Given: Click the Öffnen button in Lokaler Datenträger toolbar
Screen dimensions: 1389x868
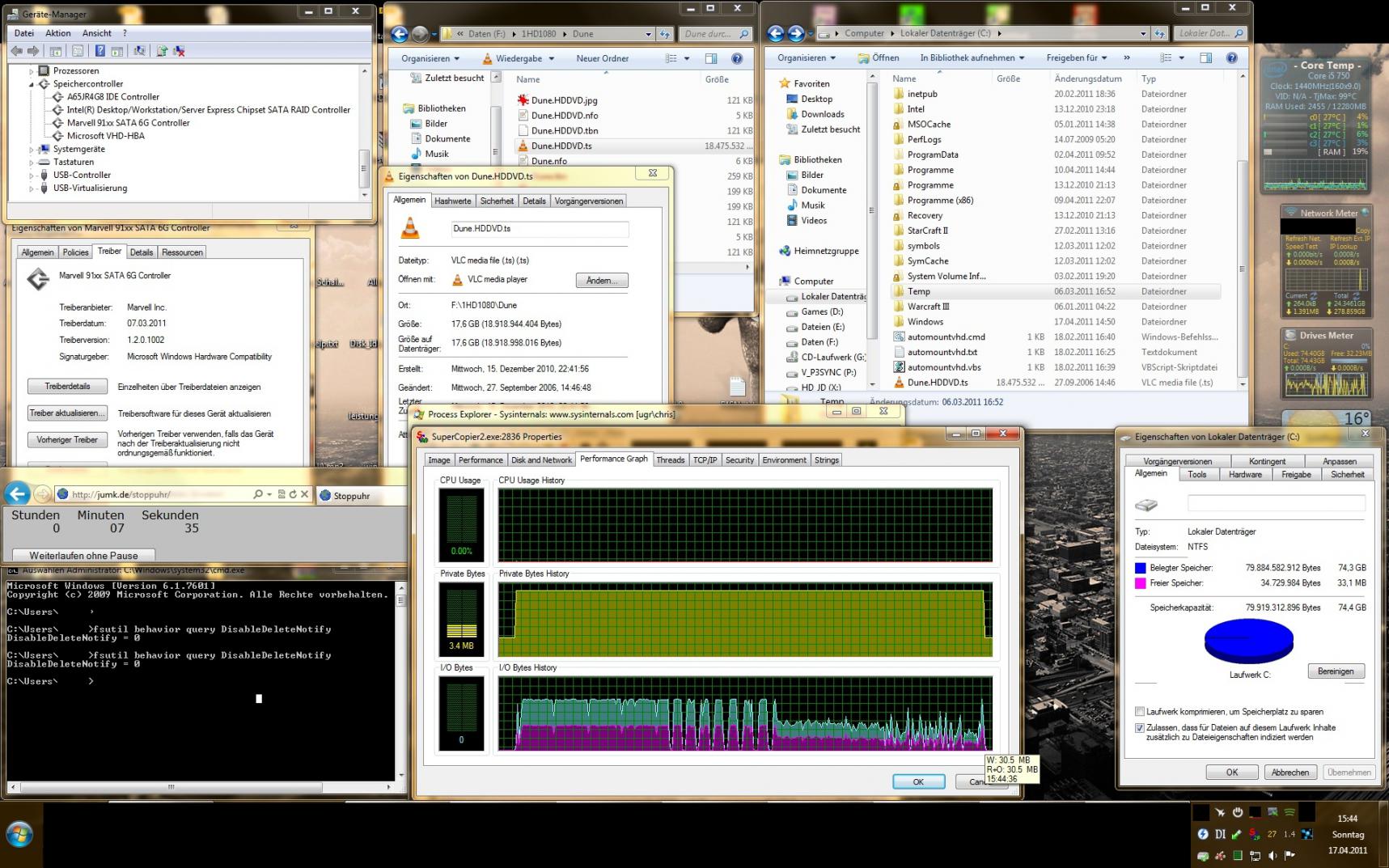Looking at the screenshot, I should coord(879,57).
